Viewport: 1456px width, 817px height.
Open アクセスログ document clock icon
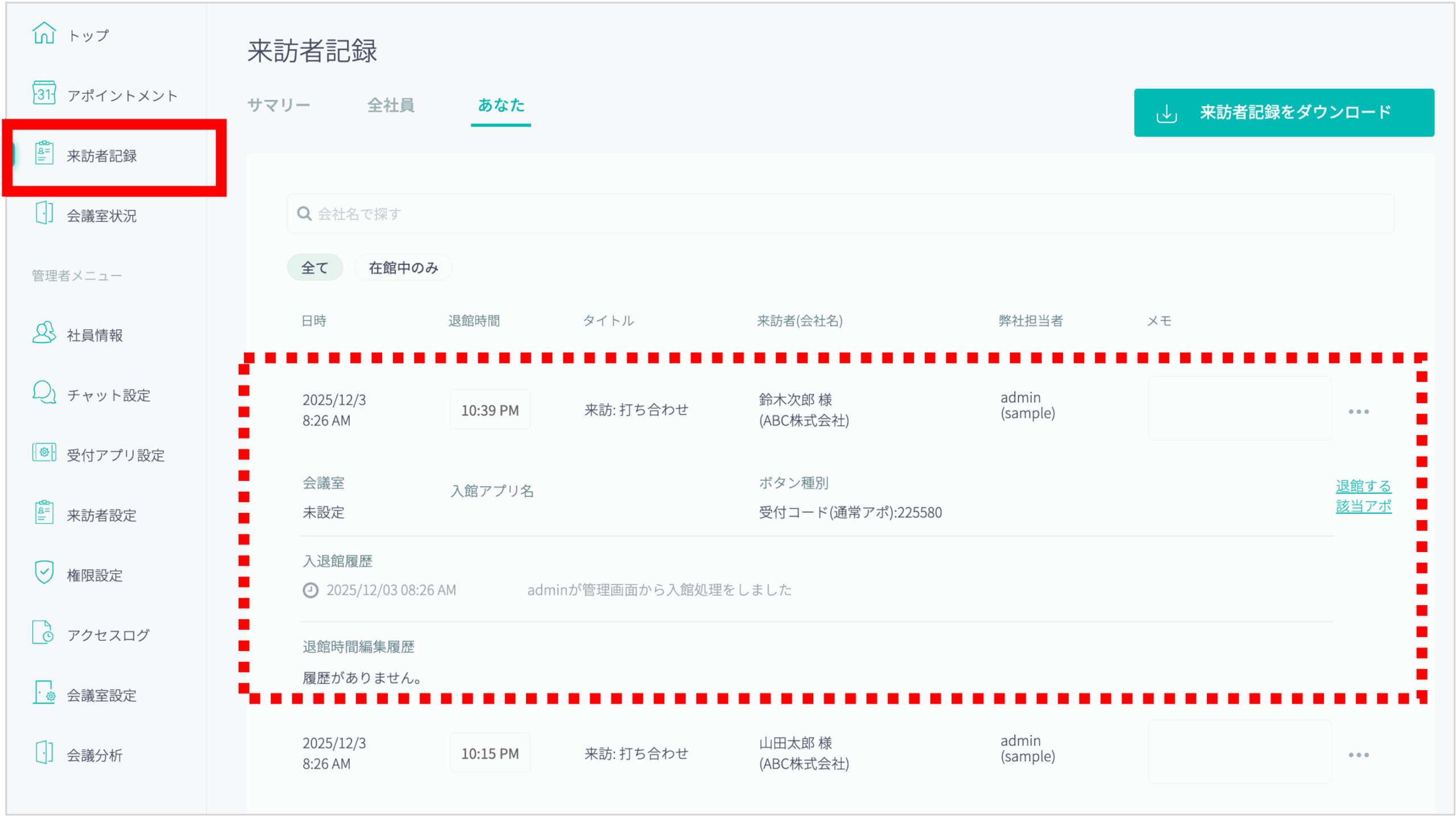44,633
